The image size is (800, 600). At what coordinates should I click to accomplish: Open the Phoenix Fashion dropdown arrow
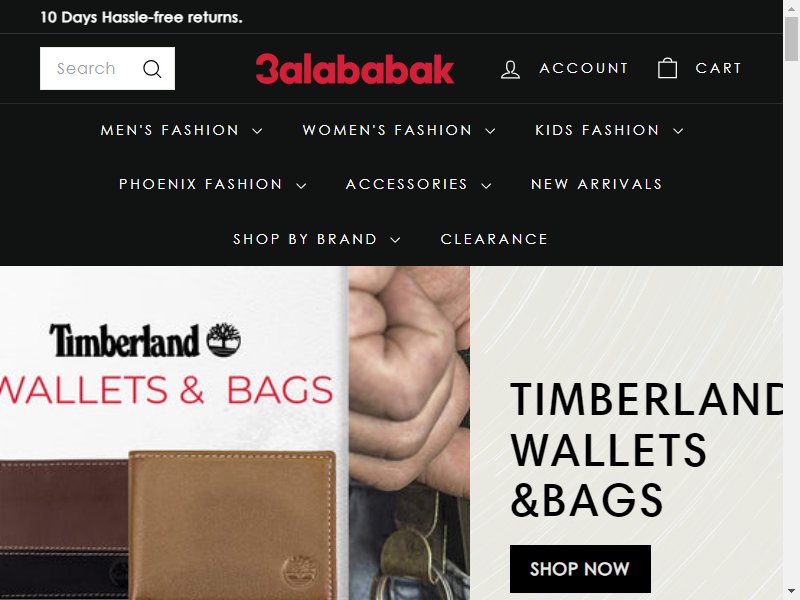302,186
